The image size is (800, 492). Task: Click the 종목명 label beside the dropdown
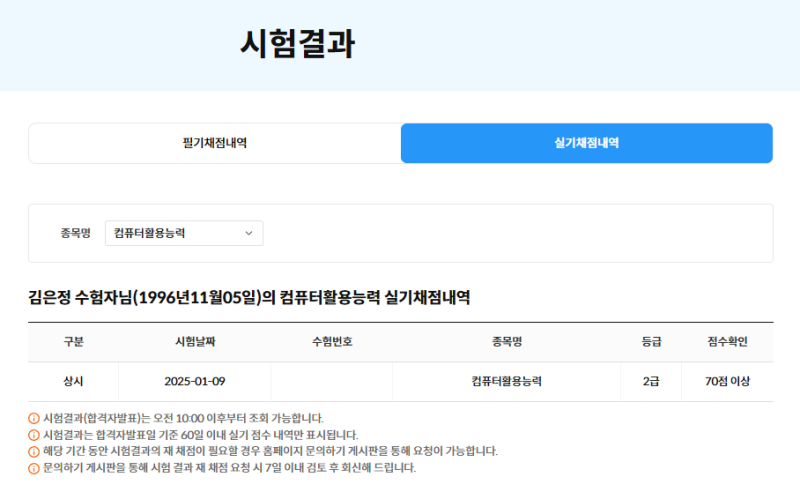[x=76, y=233]
